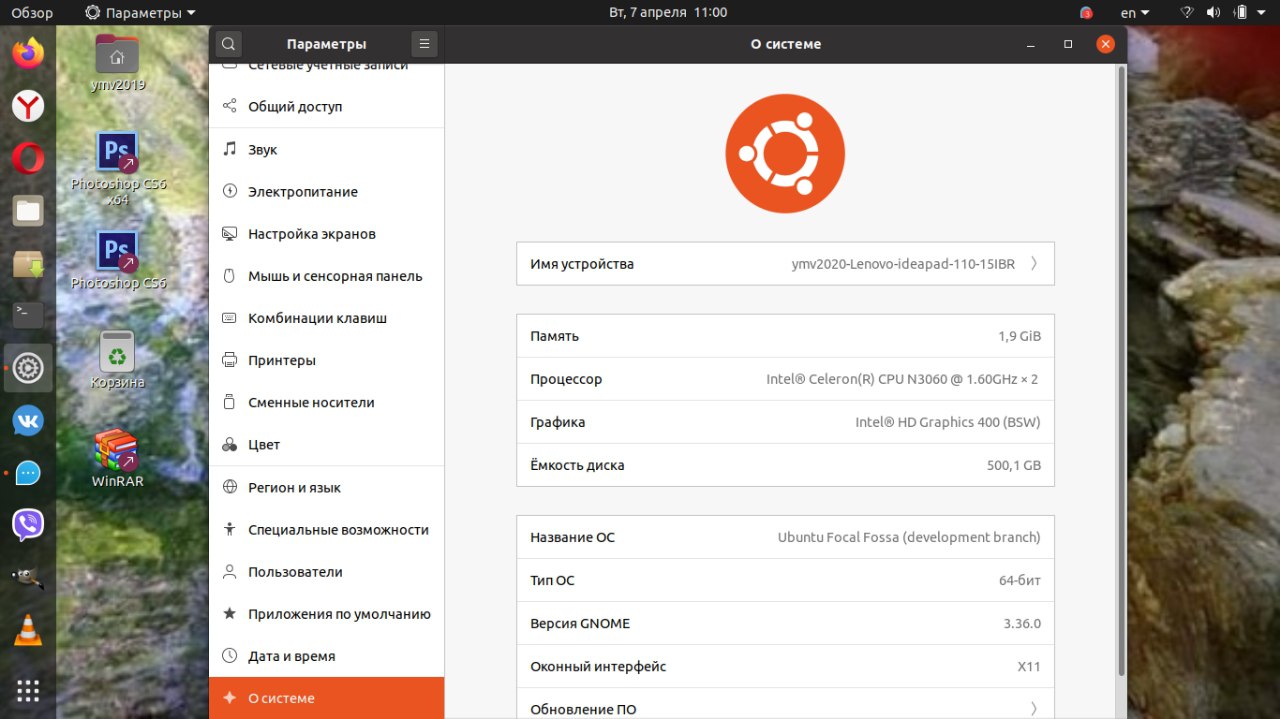This screenshot has width=1280, height=719.
Task: Open keyboard layout en dropdown
Action: coord(1135,13)
